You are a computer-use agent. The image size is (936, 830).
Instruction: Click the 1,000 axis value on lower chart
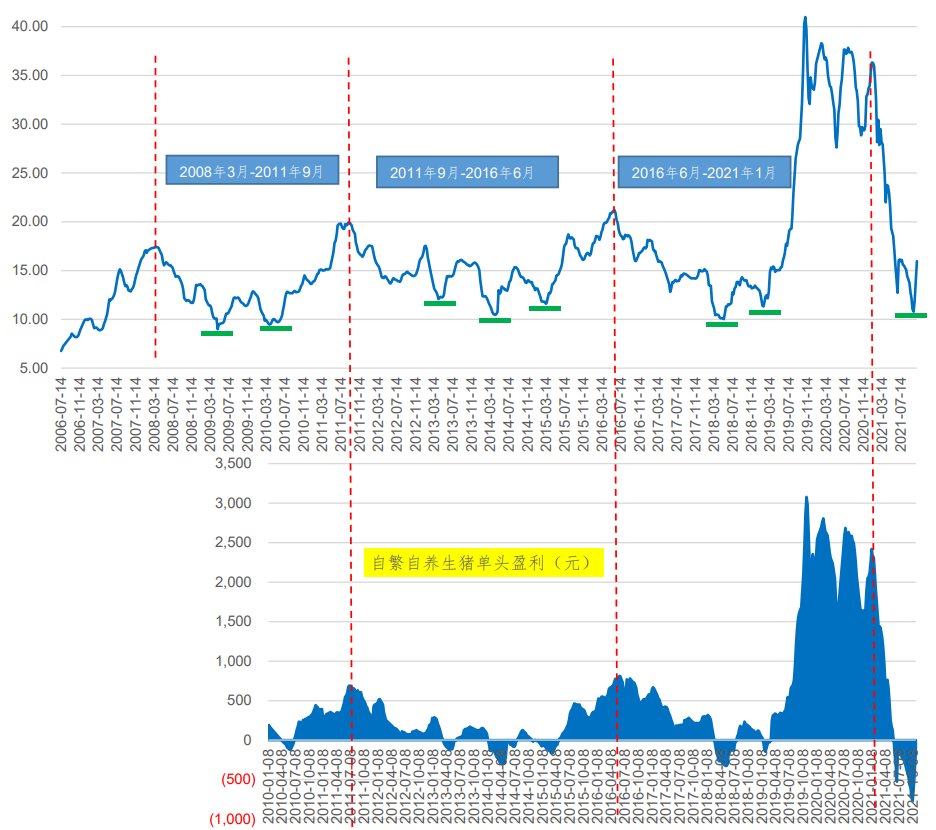click(x=233, y=661)
